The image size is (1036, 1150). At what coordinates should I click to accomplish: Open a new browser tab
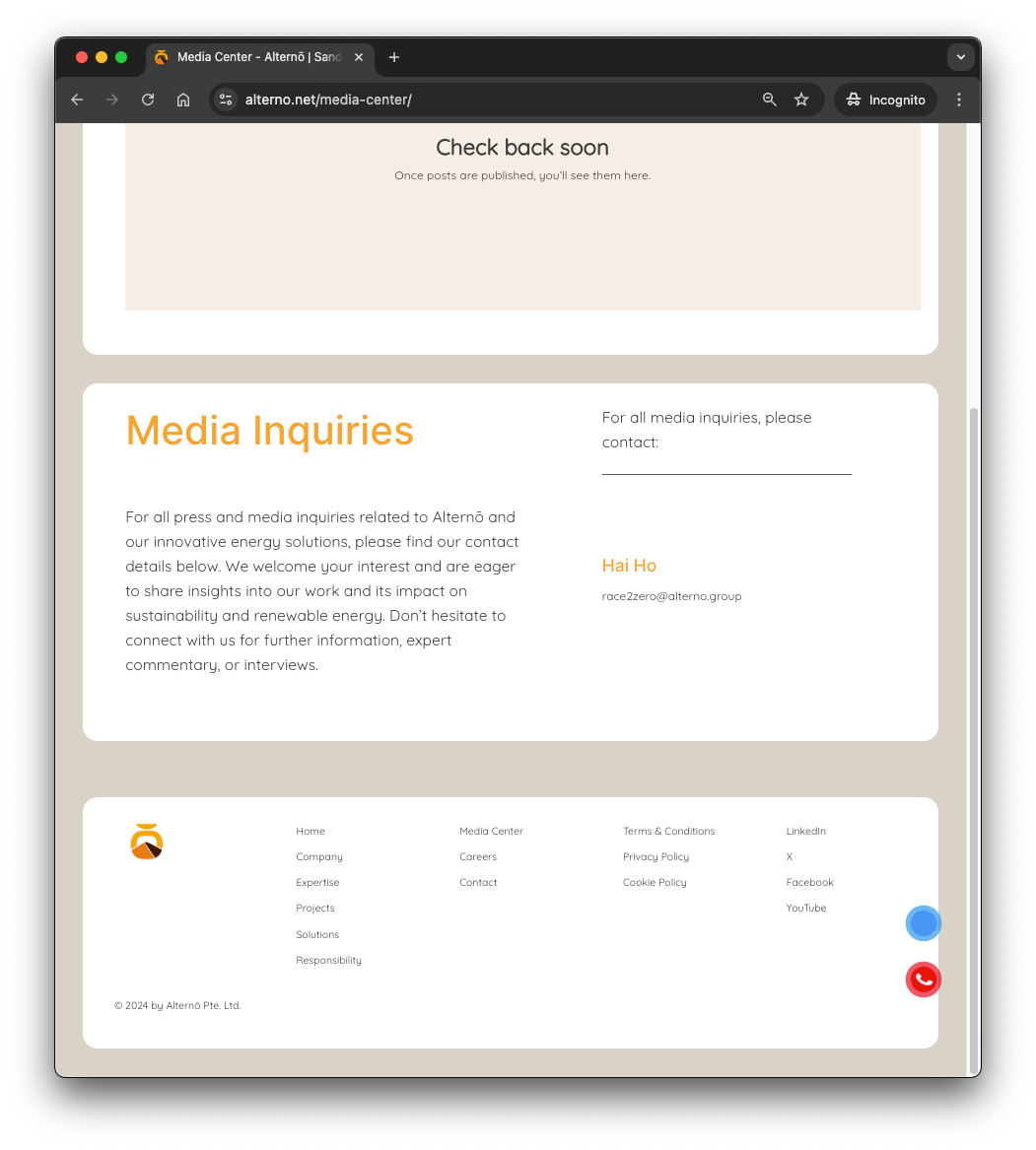(394, 57)
